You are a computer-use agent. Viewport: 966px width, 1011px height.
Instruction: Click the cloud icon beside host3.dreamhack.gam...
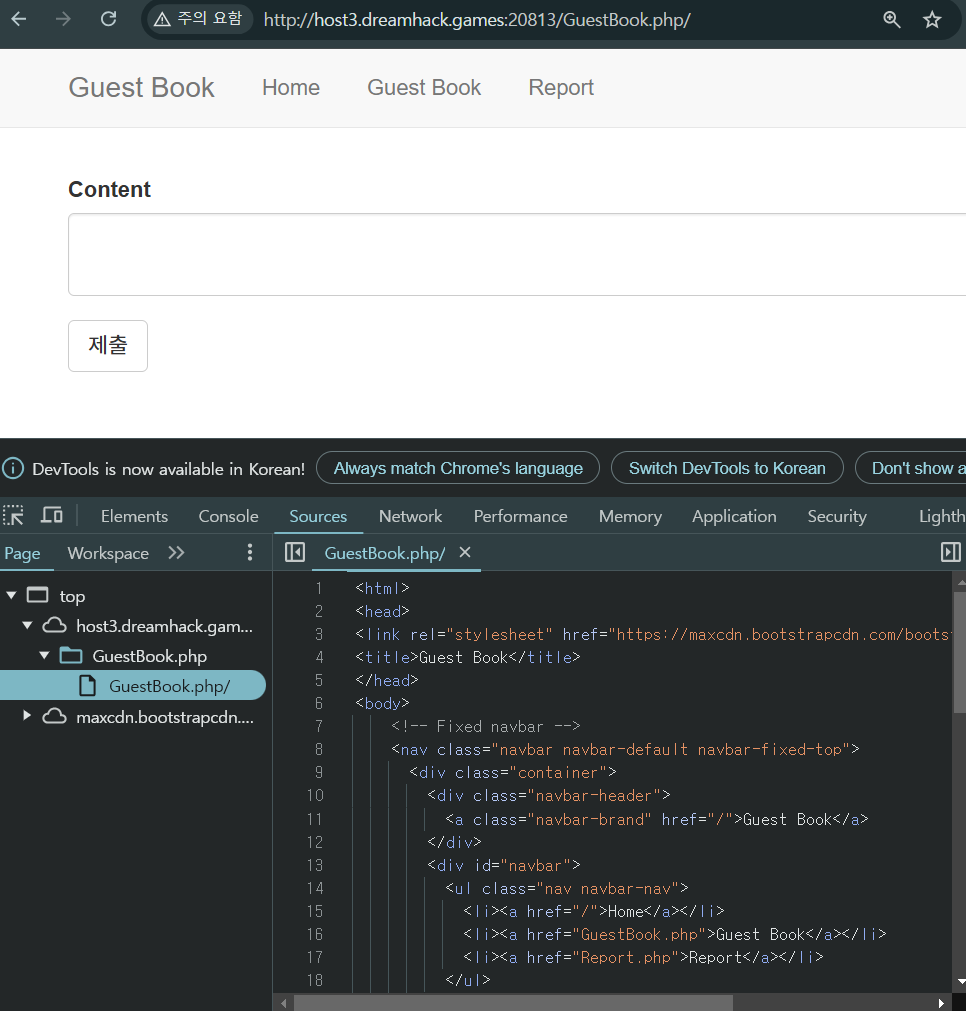[x=55, y=625]
